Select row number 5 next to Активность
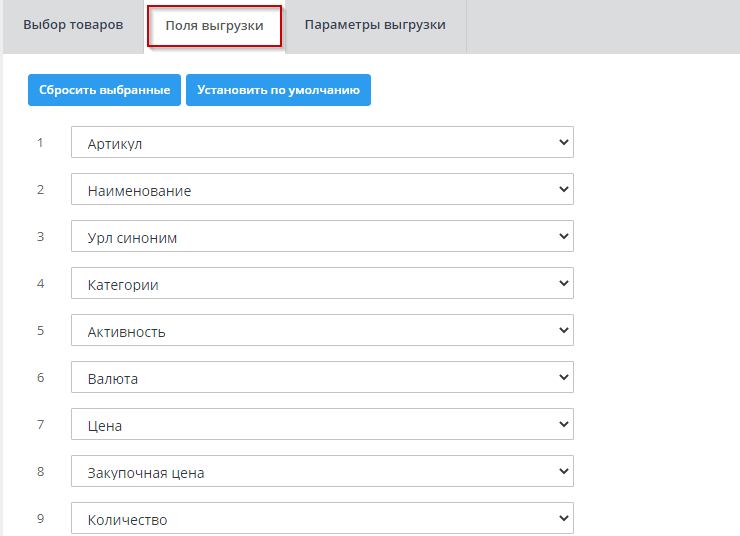The height and width of the screenshot is (536, 740). pyautogui.click(x=41, y=330)
